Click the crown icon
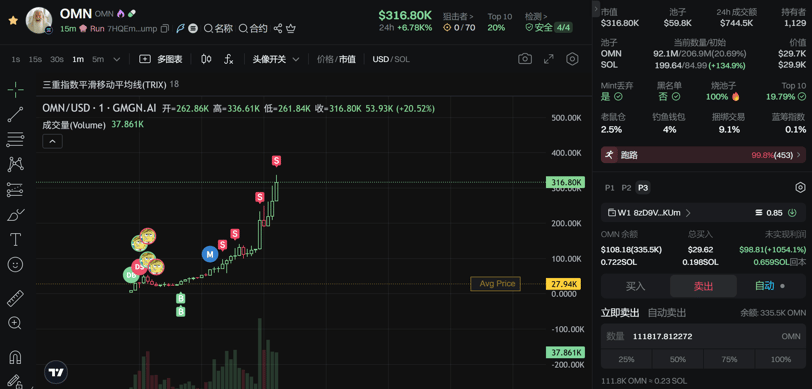 tap(291, 28)
